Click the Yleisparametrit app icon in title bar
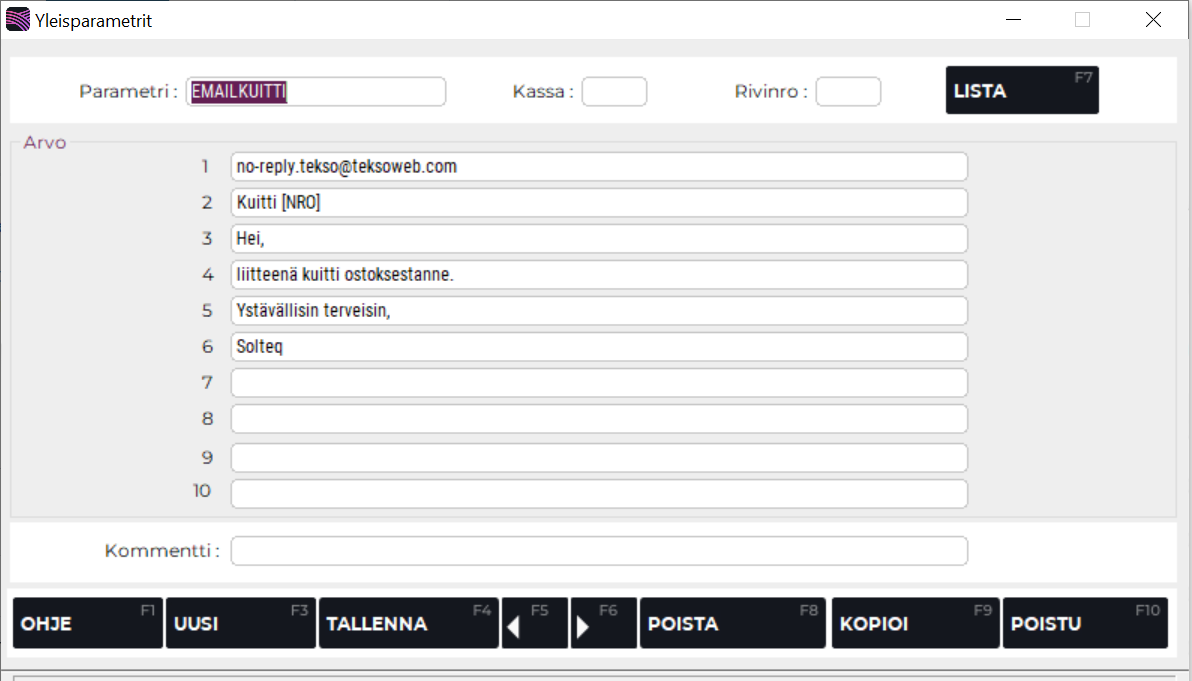Screen dimensions: 1192x681 (17, 19)
